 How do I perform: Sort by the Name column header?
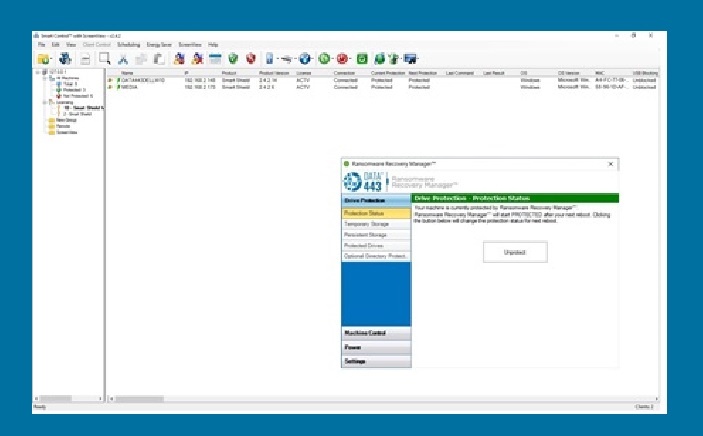[x=127, y=73]
